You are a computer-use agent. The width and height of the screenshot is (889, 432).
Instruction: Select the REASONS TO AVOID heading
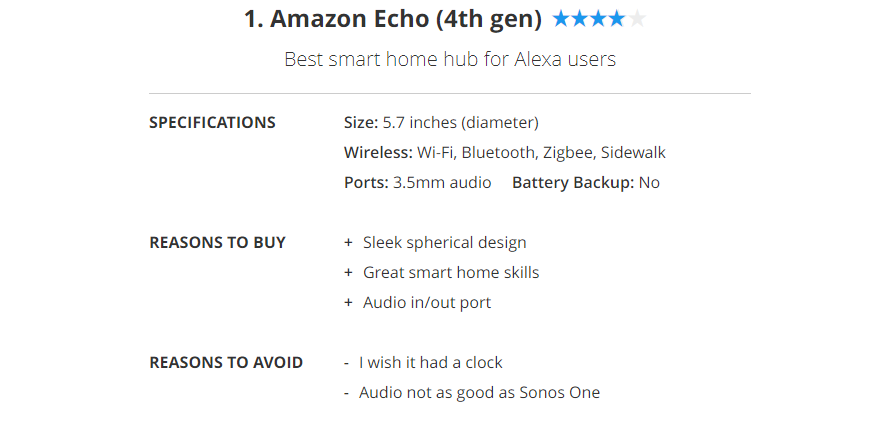tap(226, 363)
